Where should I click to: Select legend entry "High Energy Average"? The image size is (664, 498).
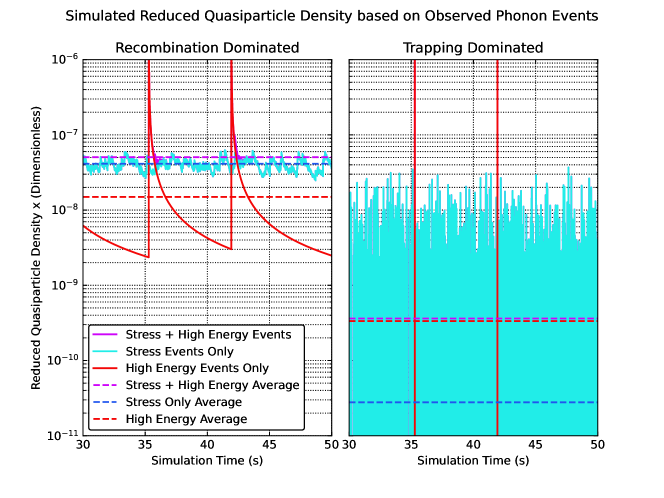(186, 419)
